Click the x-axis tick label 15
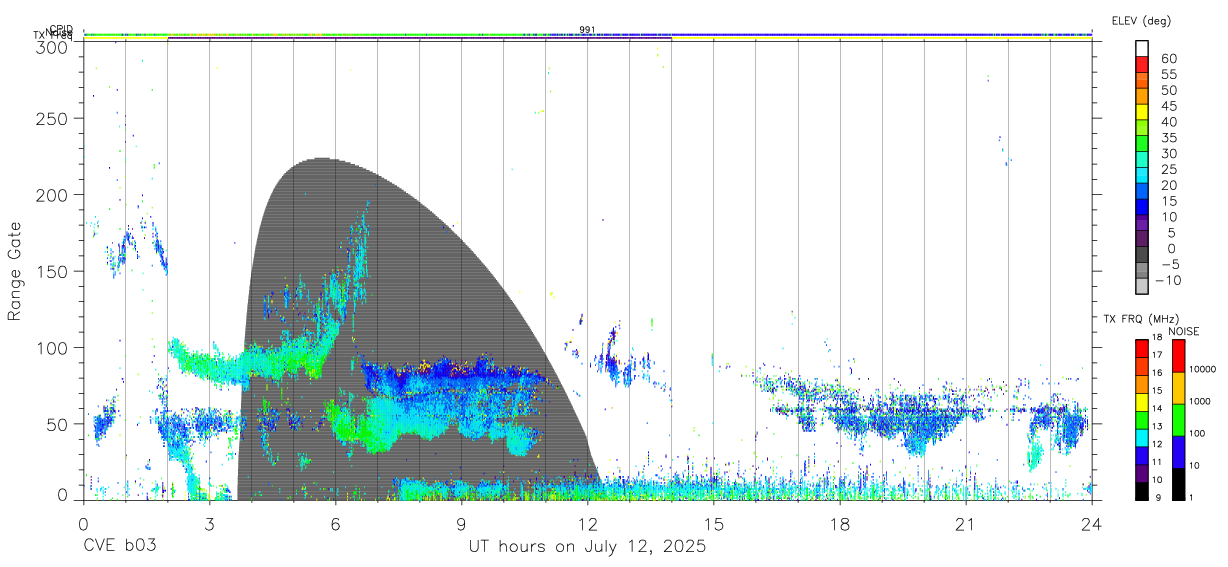 point(714,524)
